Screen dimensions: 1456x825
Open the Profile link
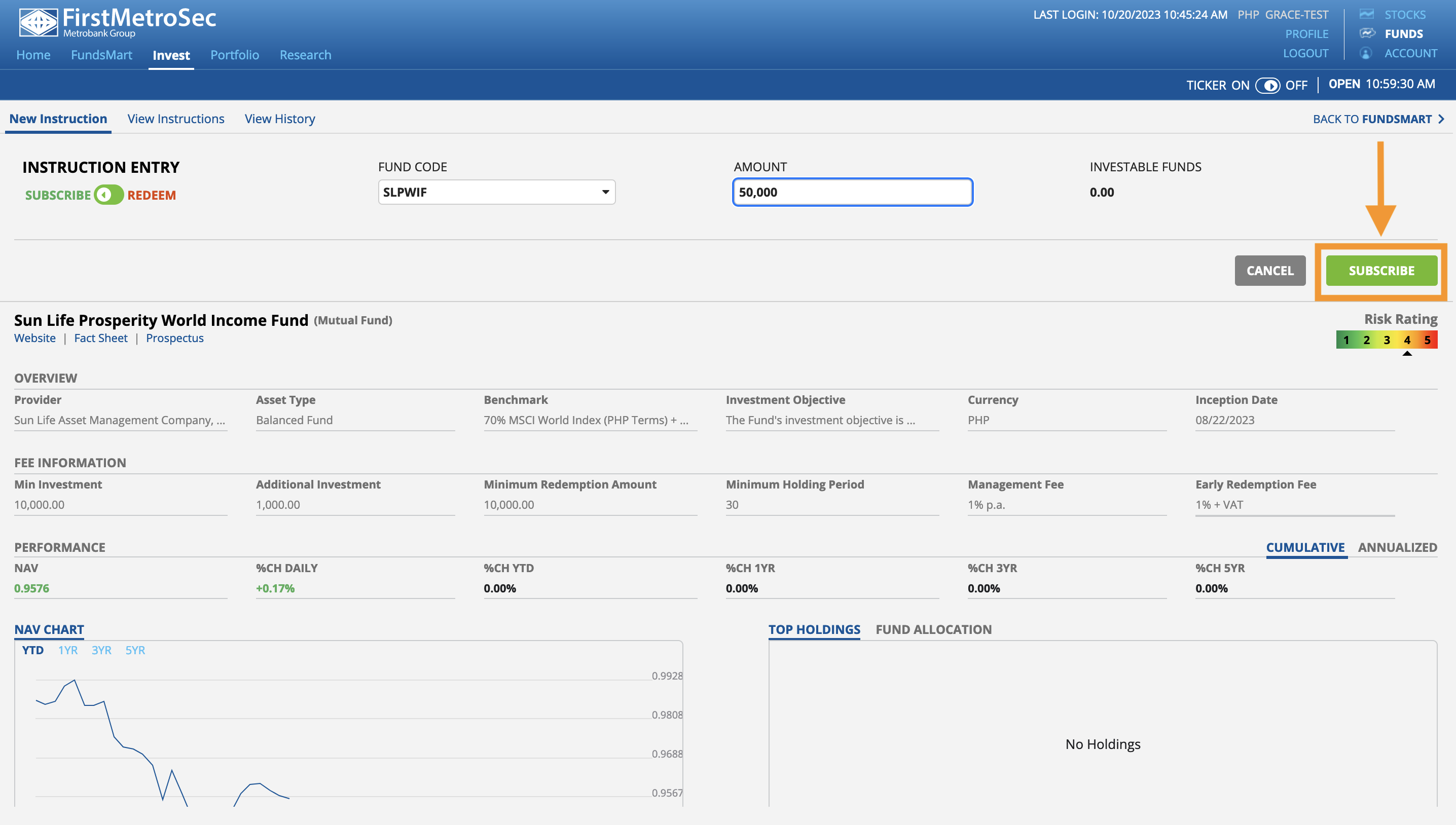[x=1306, y=34]
